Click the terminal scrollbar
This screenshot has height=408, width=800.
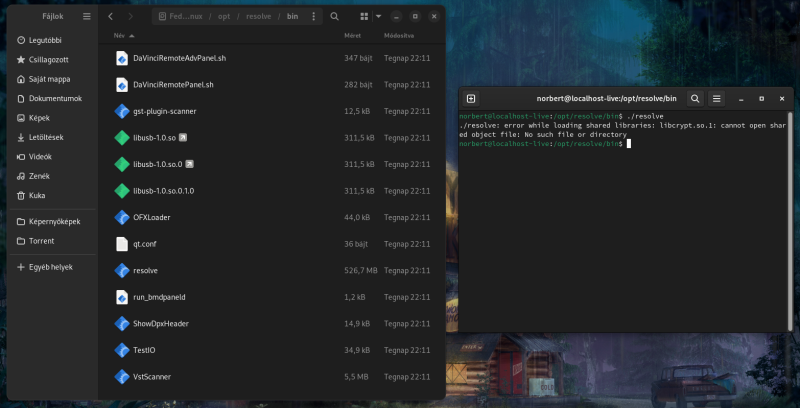point(791,219)
